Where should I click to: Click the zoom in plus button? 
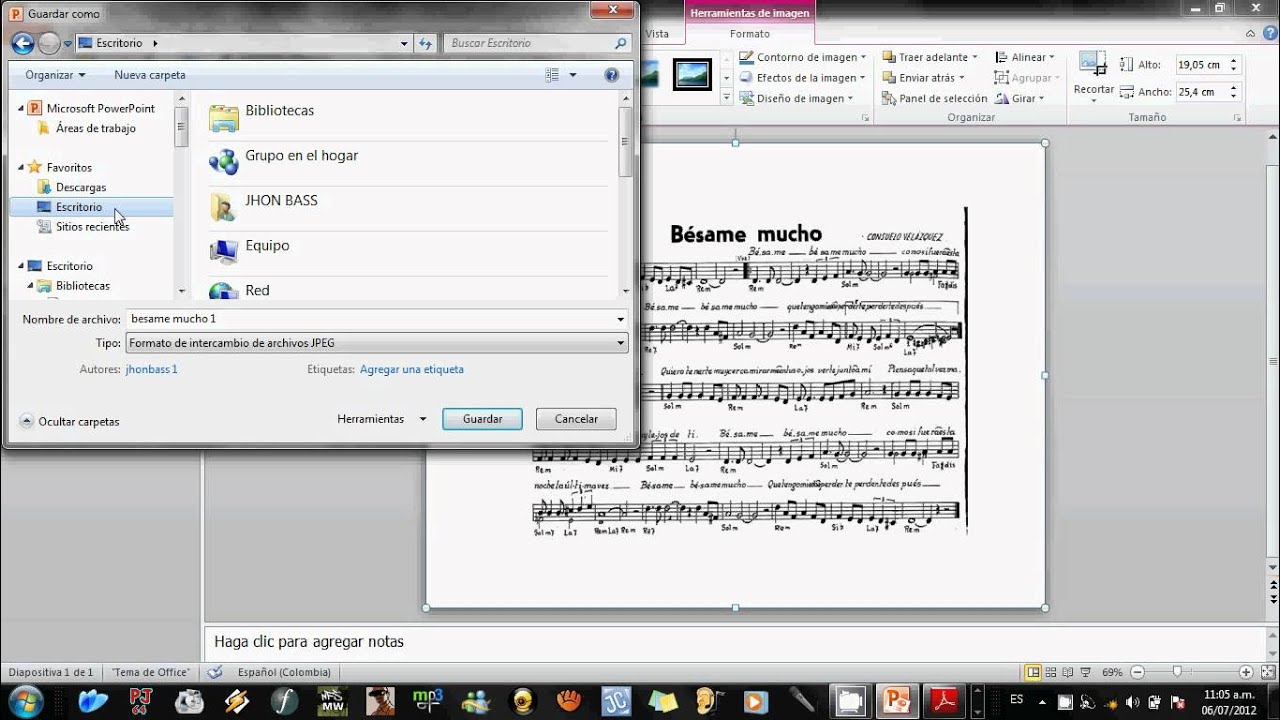coord(1246,672)
